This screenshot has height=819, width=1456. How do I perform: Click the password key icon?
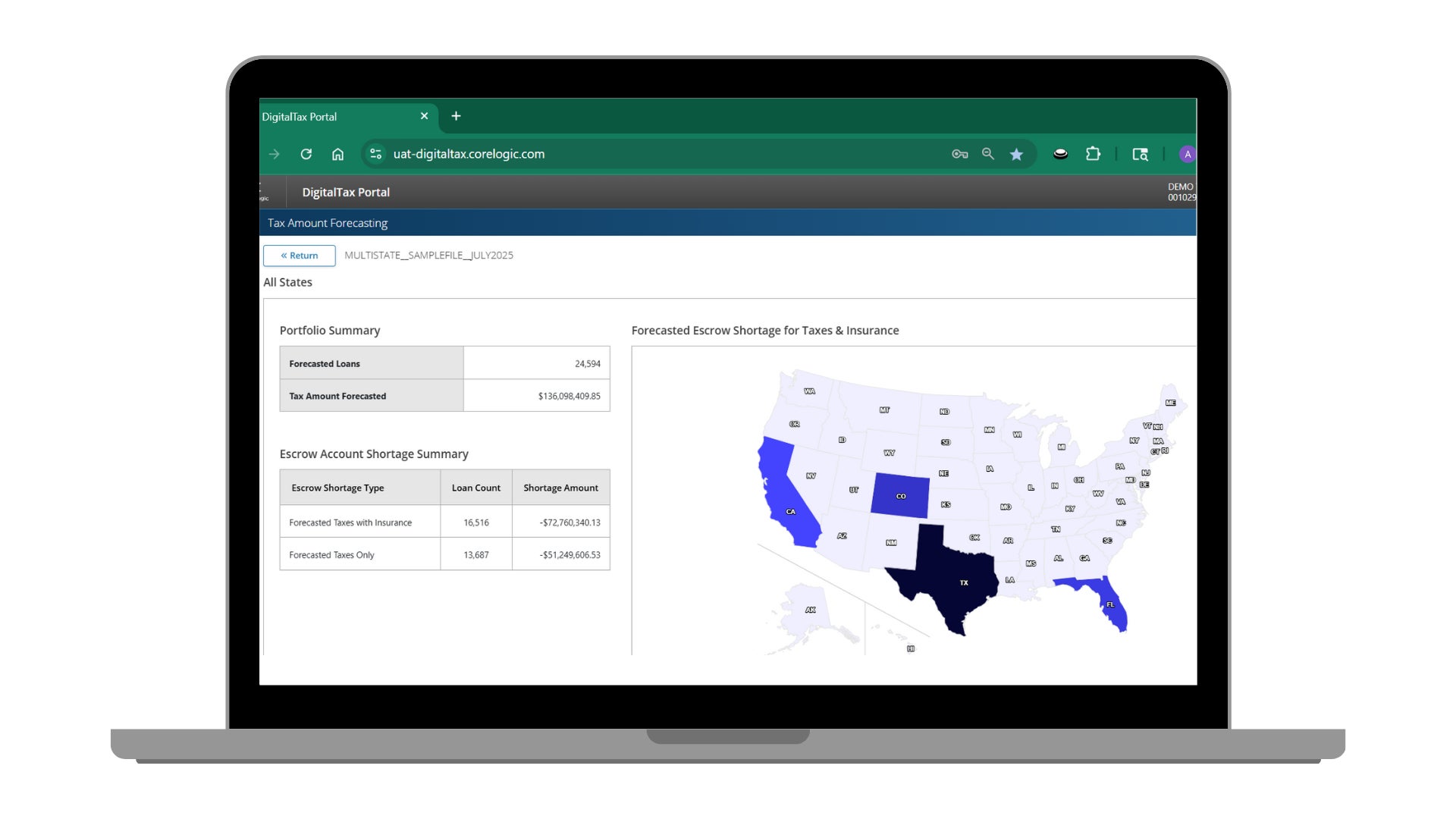pyautogui.click(x=959, y=154)
